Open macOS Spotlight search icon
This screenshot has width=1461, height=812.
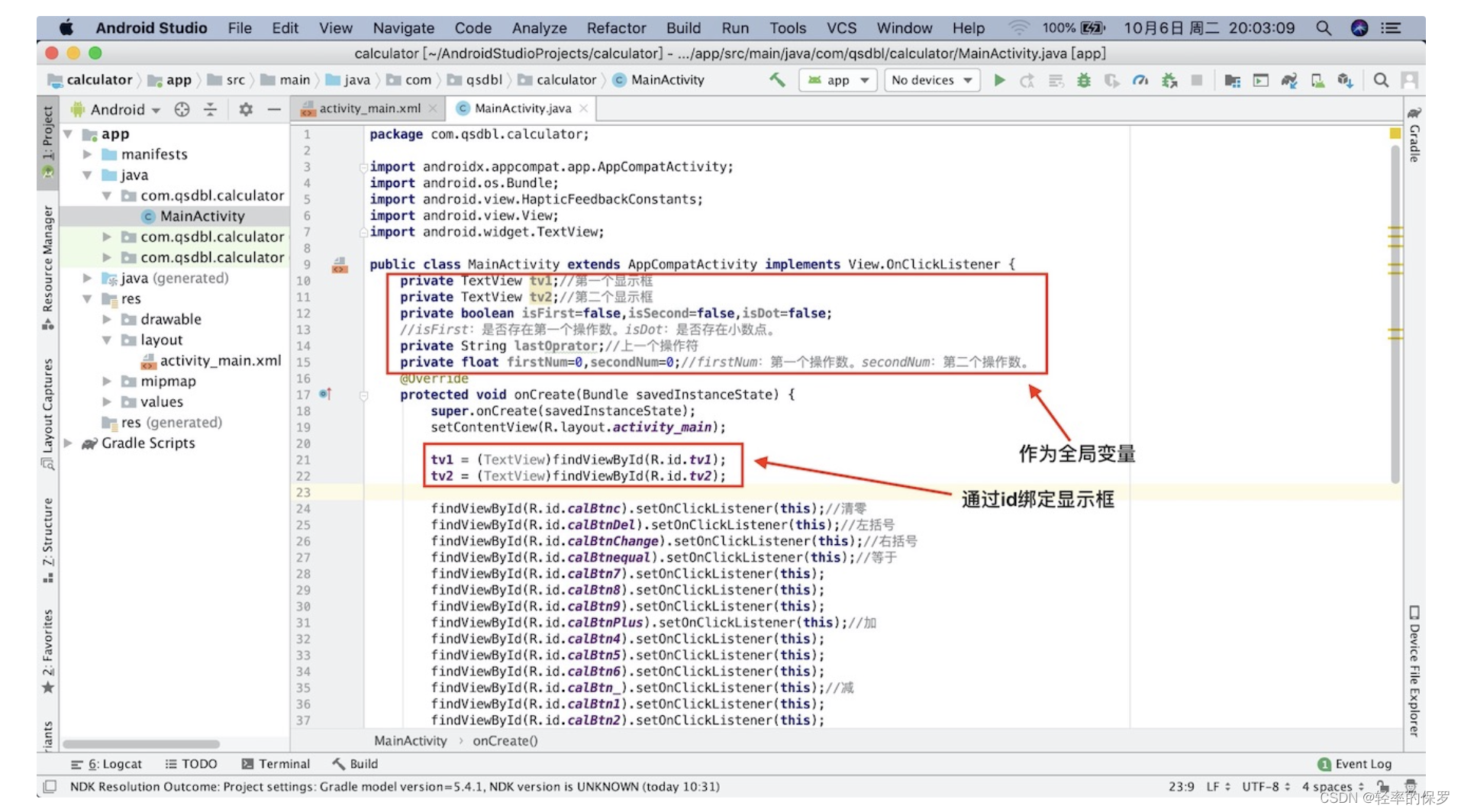point(1324,28)
